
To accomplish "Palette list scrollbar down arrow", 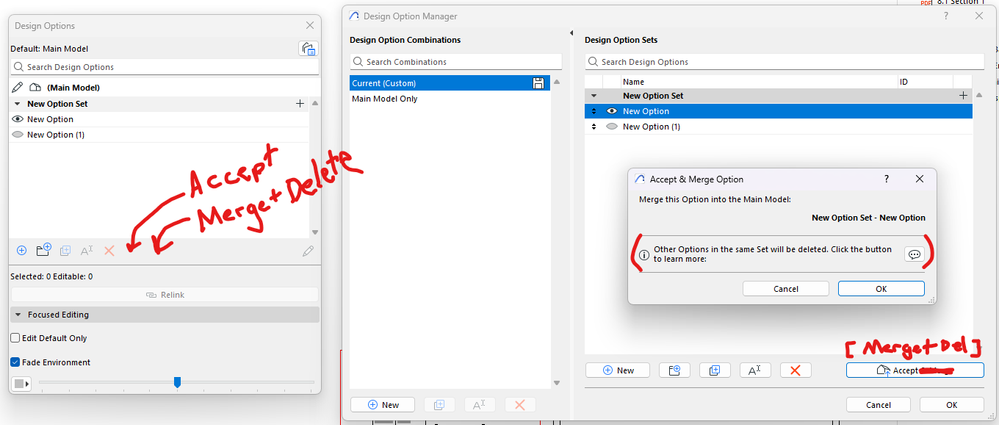I will click(314, 233).
